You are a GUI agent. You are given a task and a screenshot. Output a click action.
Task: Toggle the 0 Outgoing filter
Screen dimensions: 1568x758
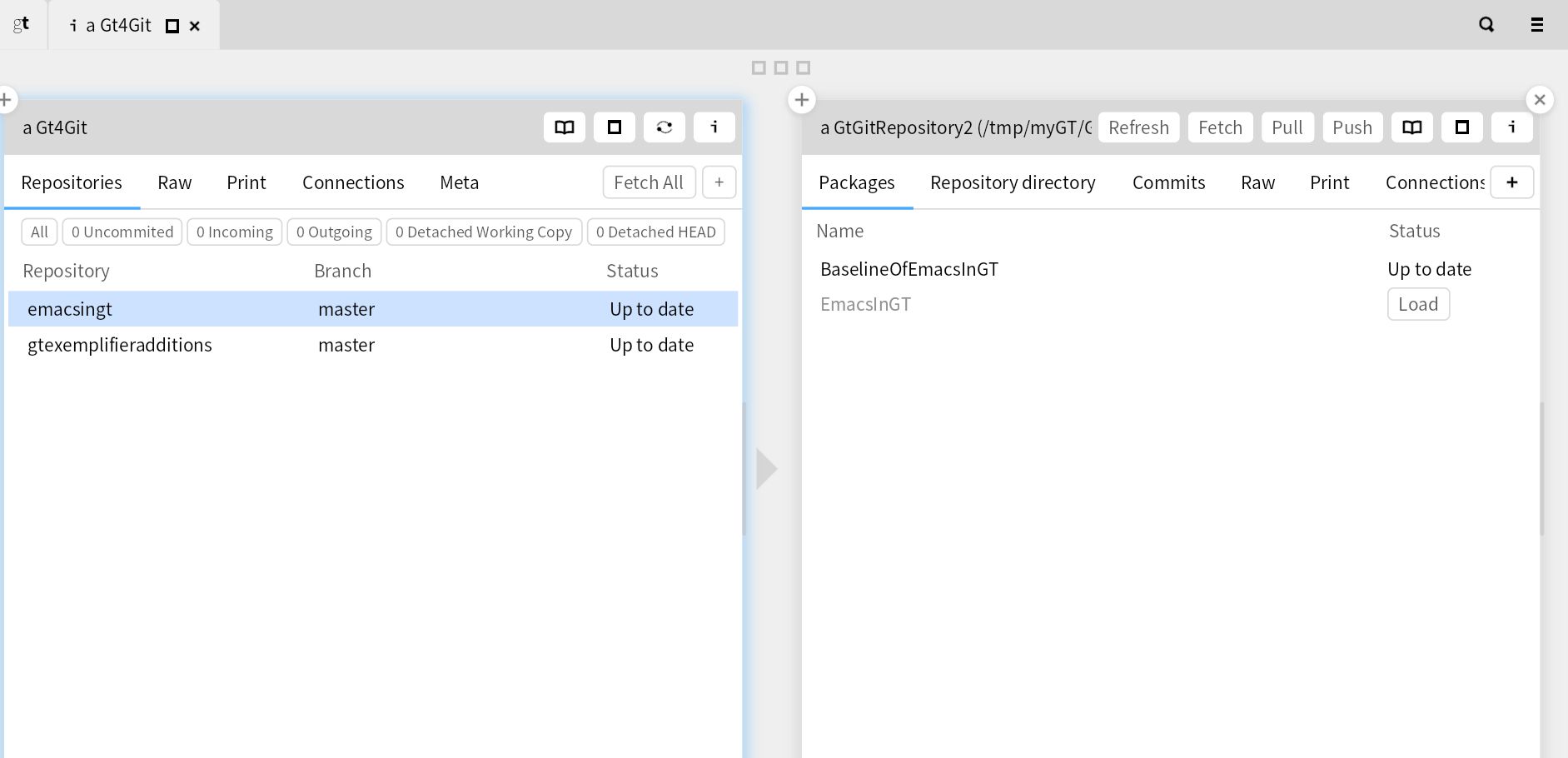[335, 232]
